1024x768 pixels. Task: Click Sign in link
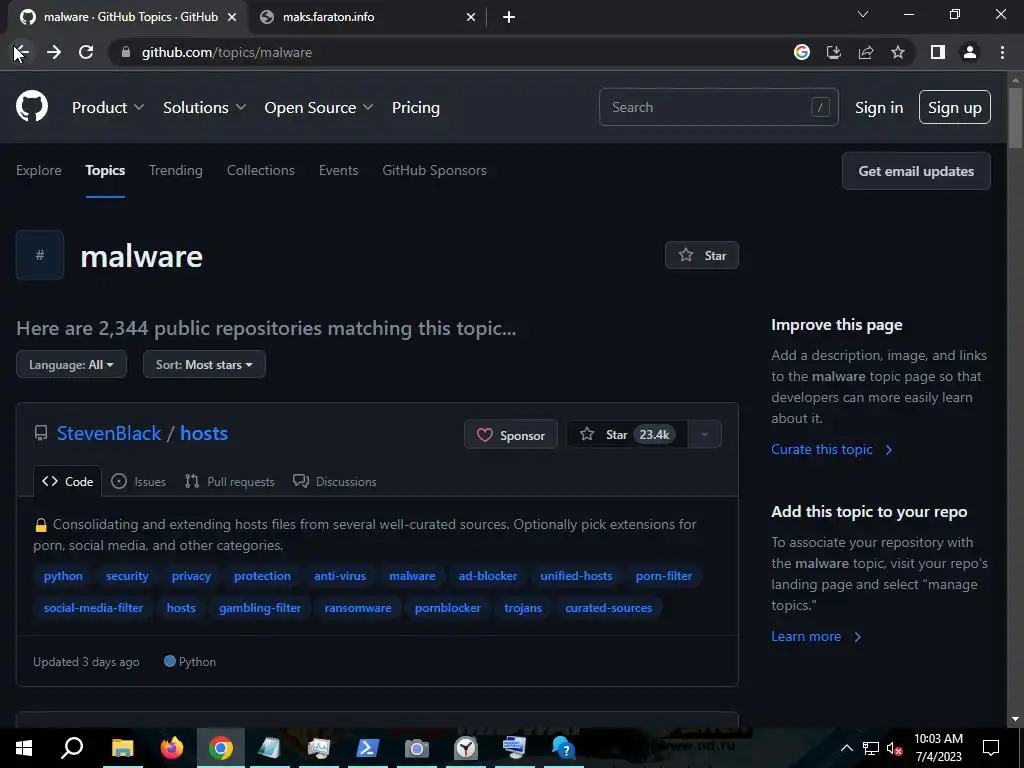(x=879, y=108)
